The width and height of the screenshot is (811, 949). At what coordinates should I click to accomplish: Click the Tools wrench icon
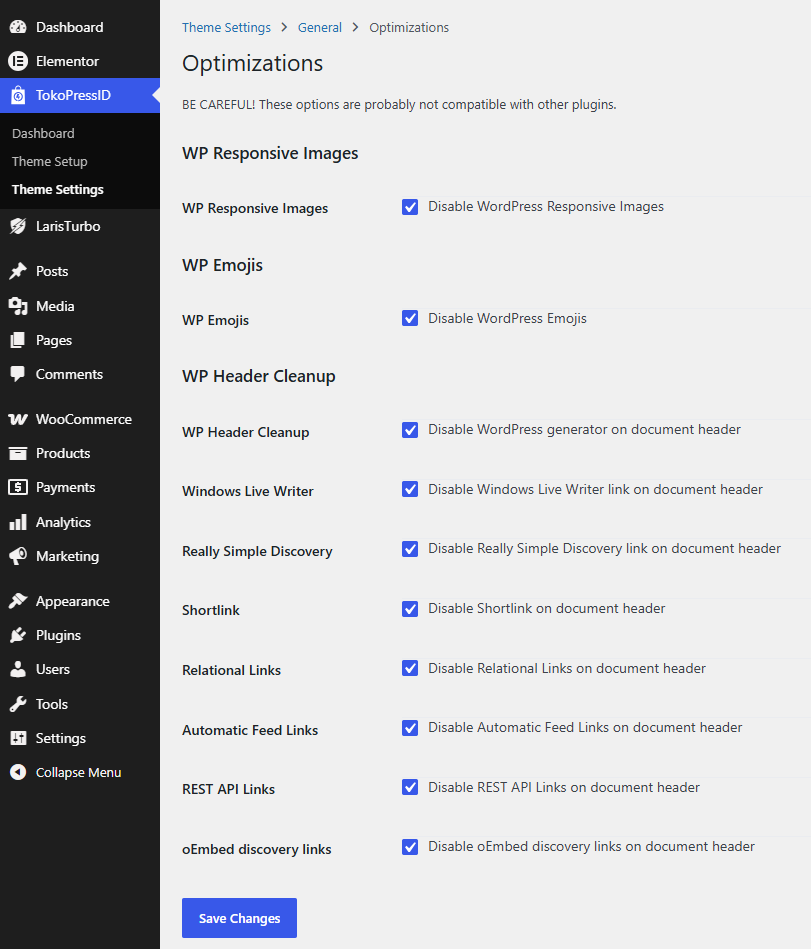click(18, 704)
